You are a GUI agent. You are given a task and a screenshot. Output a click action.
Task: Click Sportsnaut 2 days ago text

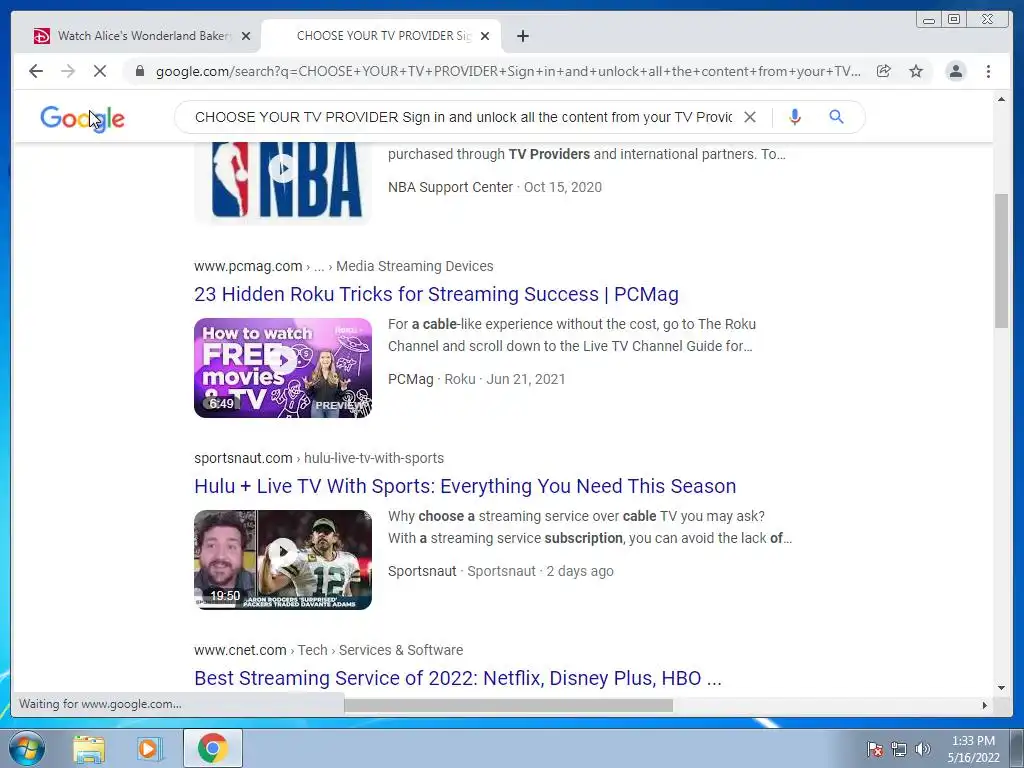pyautogui.click(x=501, y=571)
